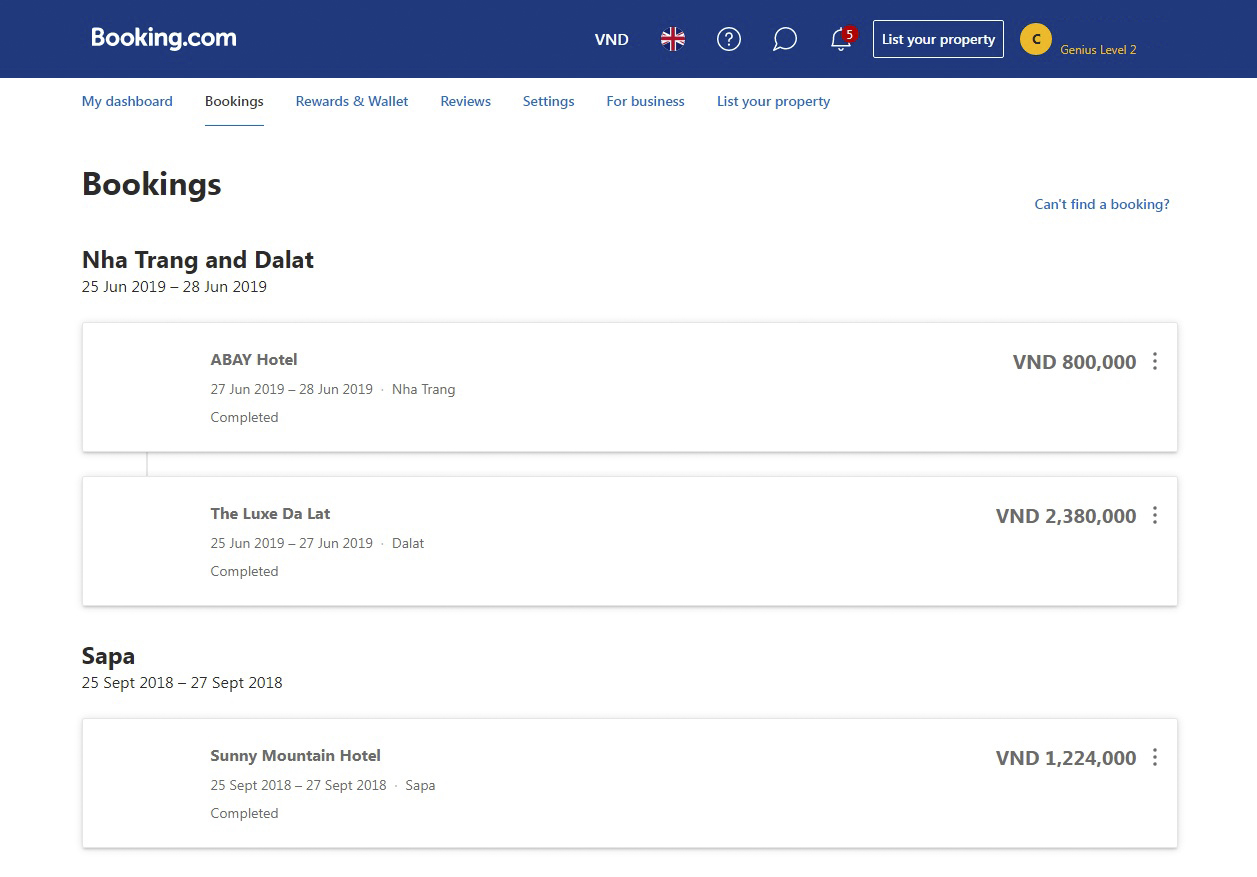Click VND 800,000 price
The height and width of the screenshot is (877, 1257).
pos(1074,362)
